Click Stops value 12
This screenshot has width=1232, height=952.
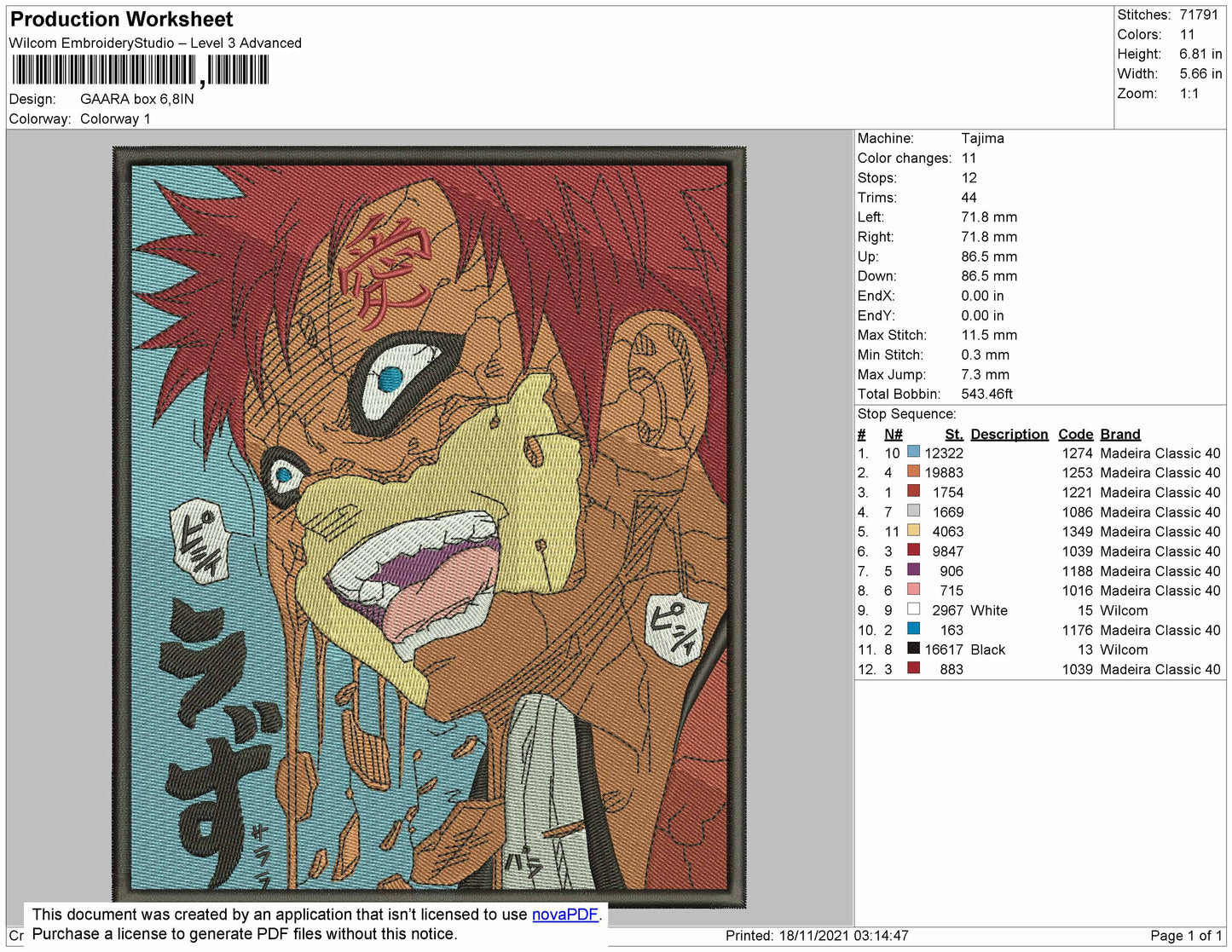(969, 177)
